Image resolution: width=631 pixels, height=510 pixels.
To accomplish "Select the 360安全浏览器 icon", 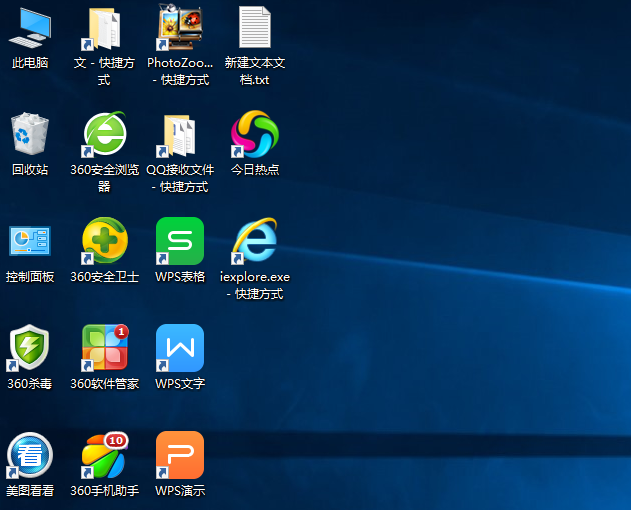I will (104, 134).
